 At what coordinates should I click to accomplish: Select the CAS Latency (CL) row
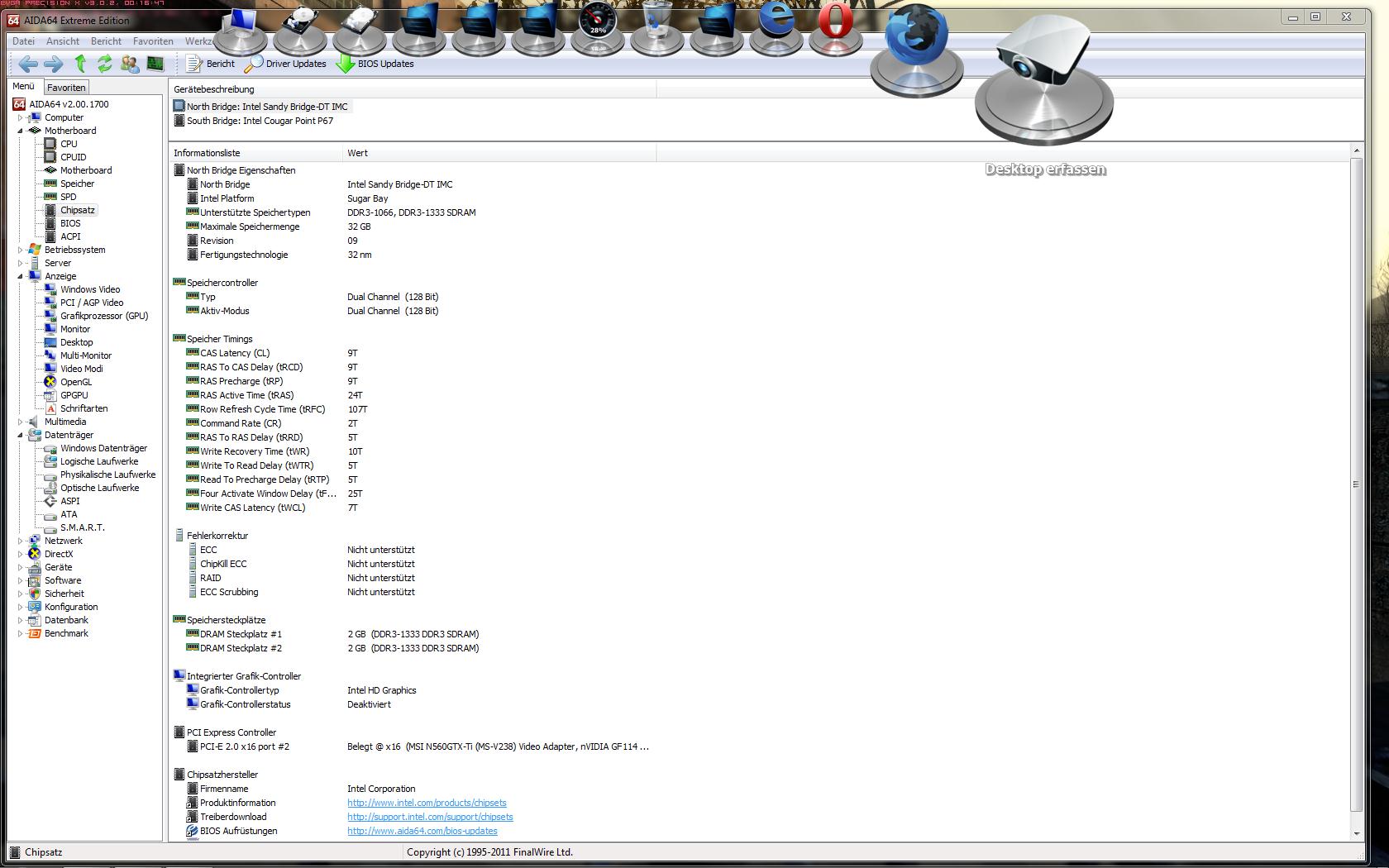coord(235,353)
